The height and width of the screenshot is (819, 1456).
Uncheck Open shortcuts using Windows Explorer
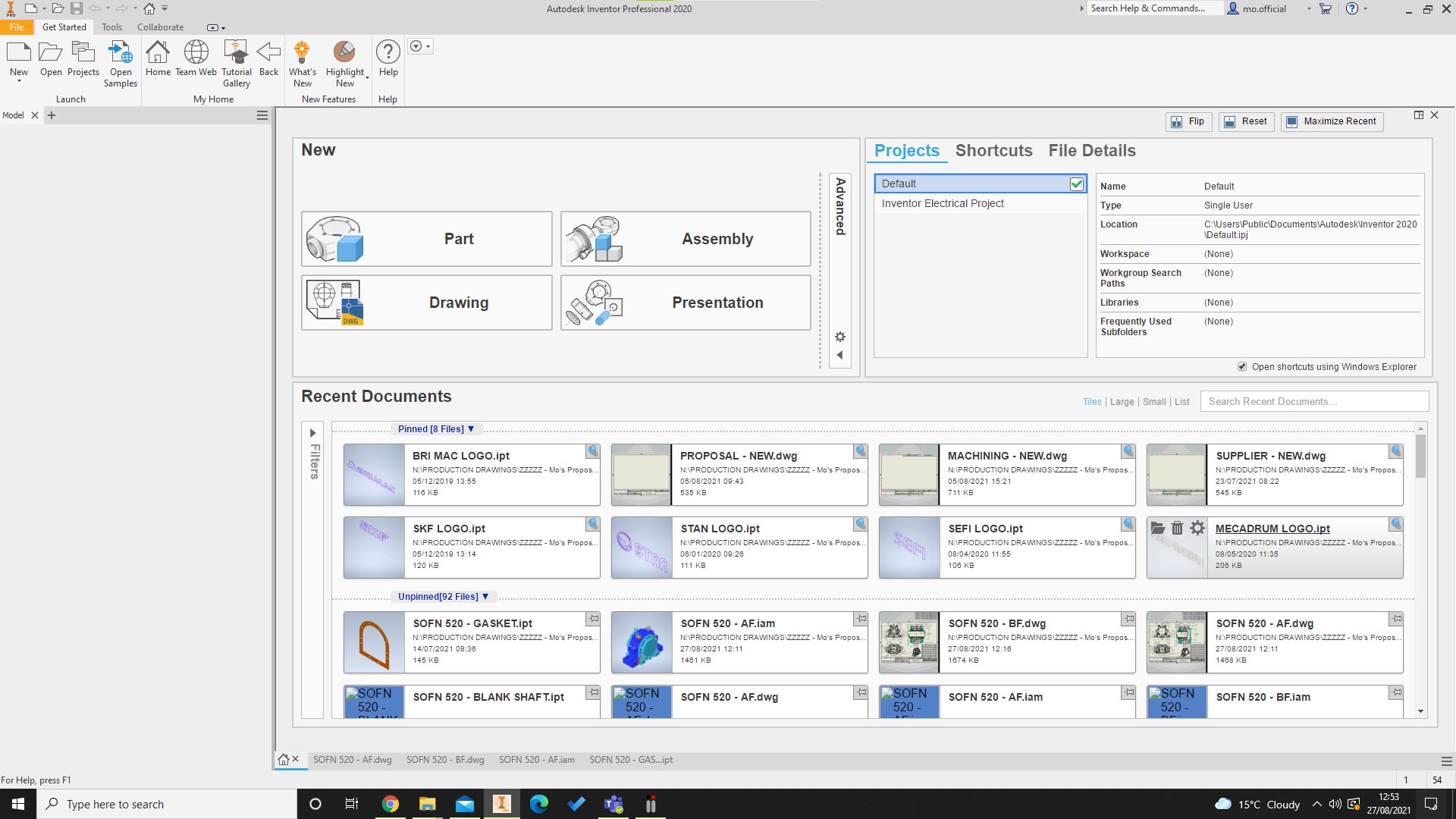(x=1242, y=366)
